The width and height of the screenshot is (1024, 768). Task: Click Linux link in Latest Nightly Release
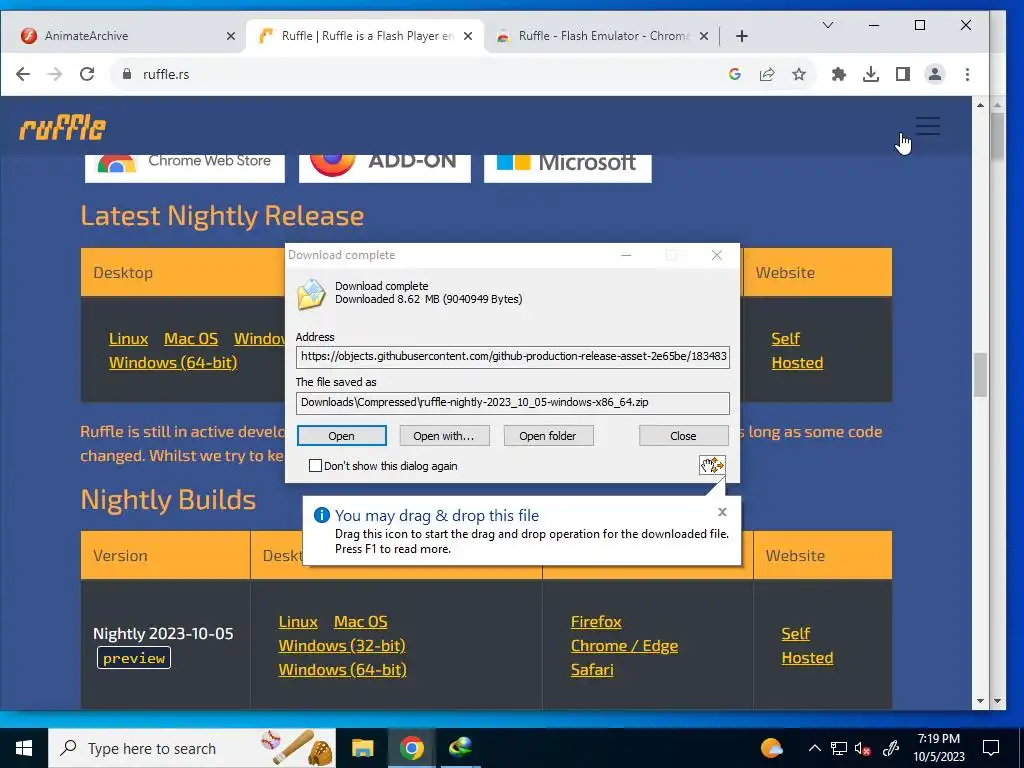point(129,339)
